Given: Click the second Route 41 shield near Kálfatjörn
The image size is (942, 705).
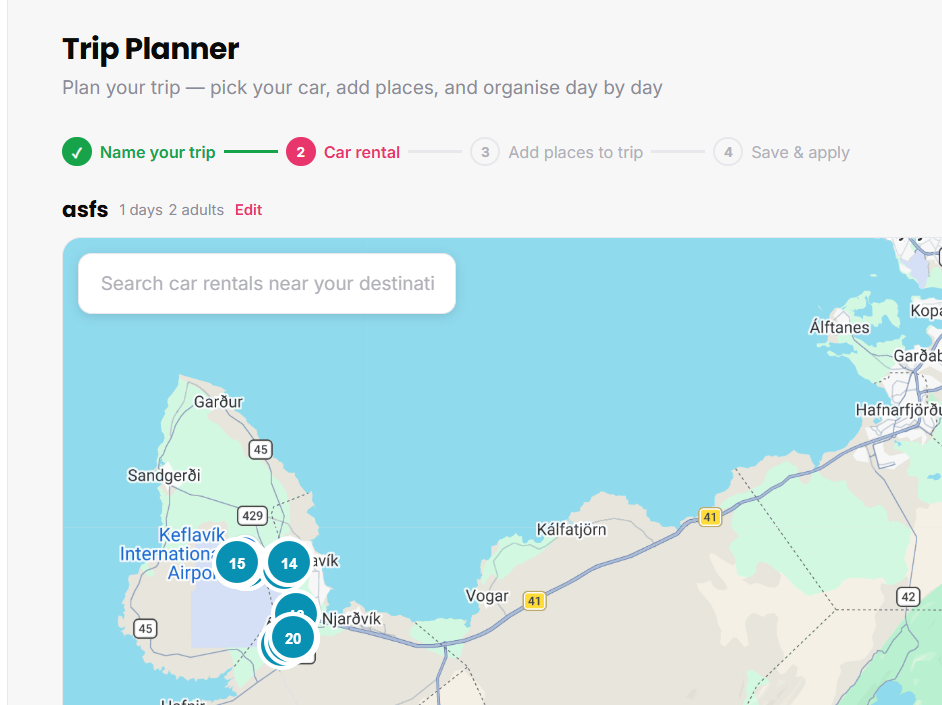Looking at the screenshot, I should coord(710,517).
